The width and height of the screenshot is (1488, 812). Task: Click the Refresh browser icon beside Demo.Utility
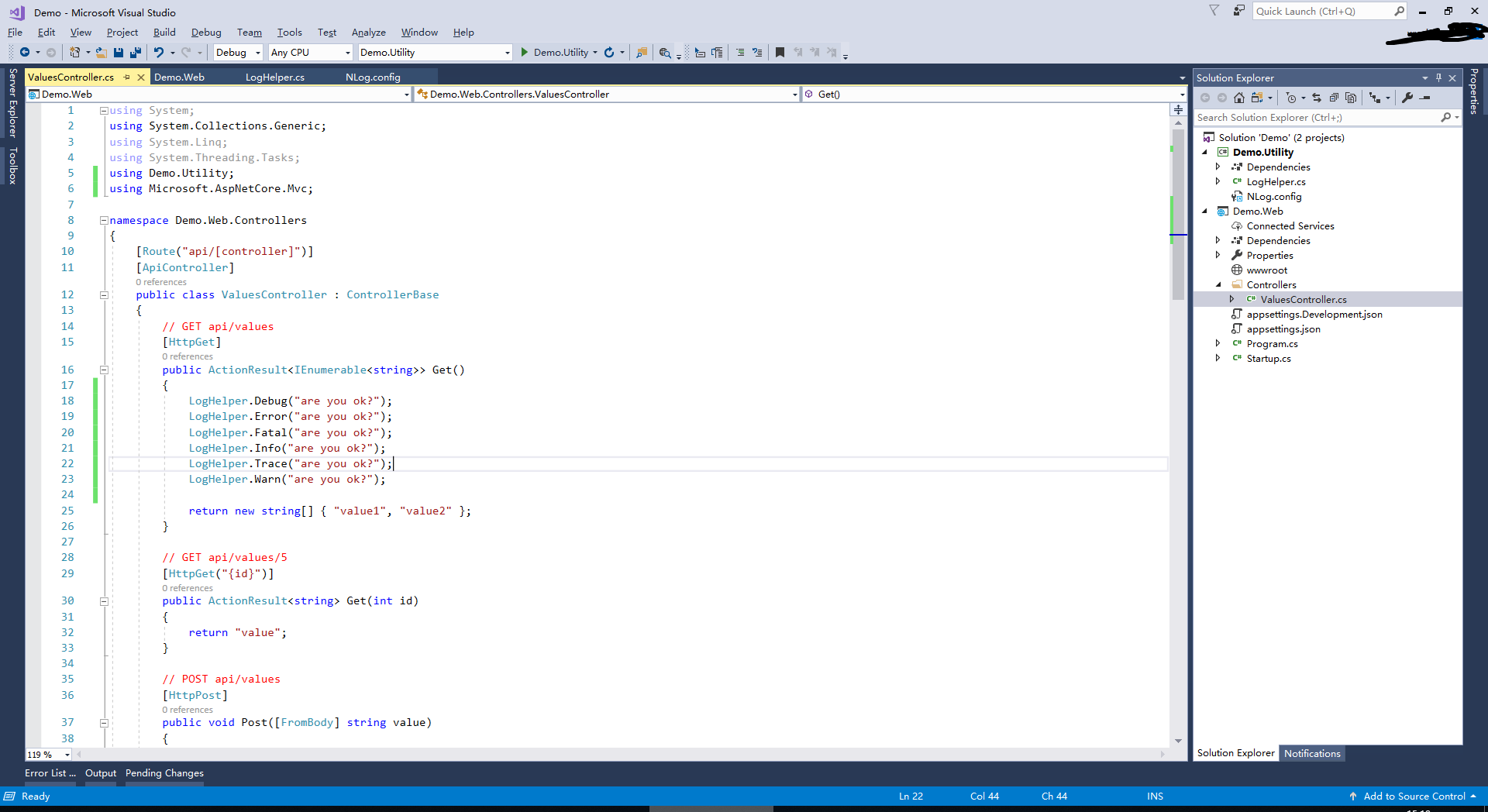tap(609, 52)
